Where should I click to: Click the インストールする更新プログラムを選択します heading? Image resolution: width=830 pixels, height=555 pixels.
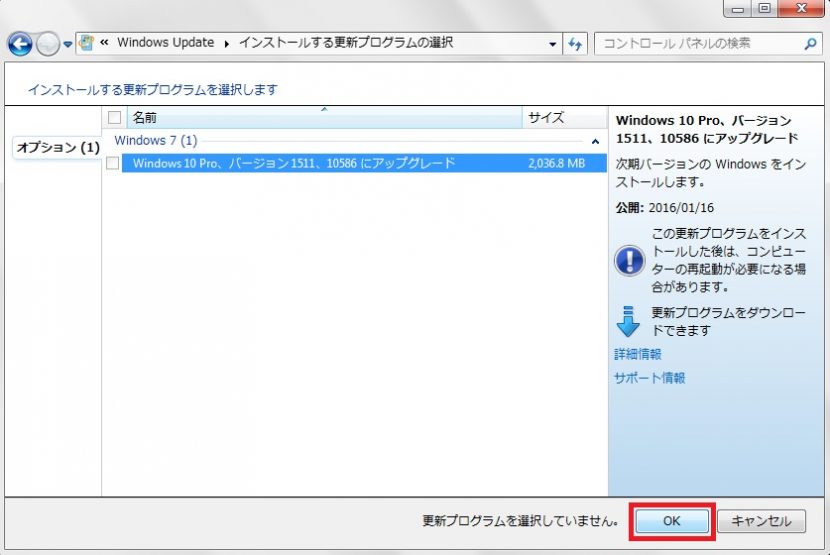153,89
